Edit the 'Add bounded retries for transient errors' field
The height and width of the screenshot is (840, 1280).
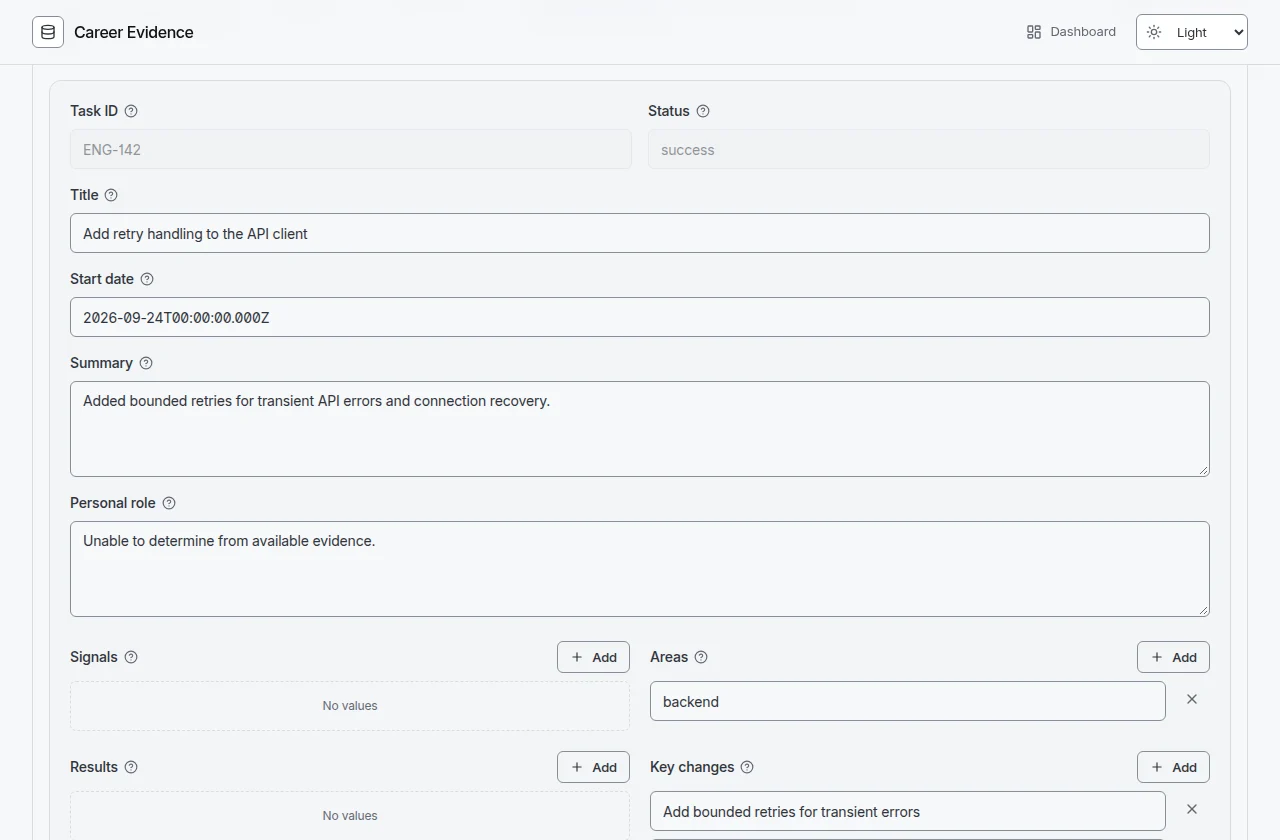click(x=908, y=811)
